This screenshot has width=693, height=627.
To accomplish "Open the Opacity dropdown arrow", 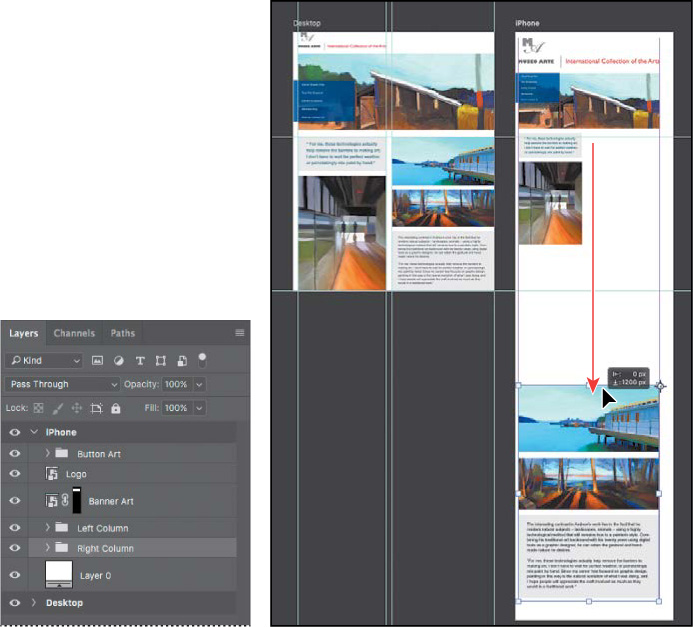I will point(199,384).
